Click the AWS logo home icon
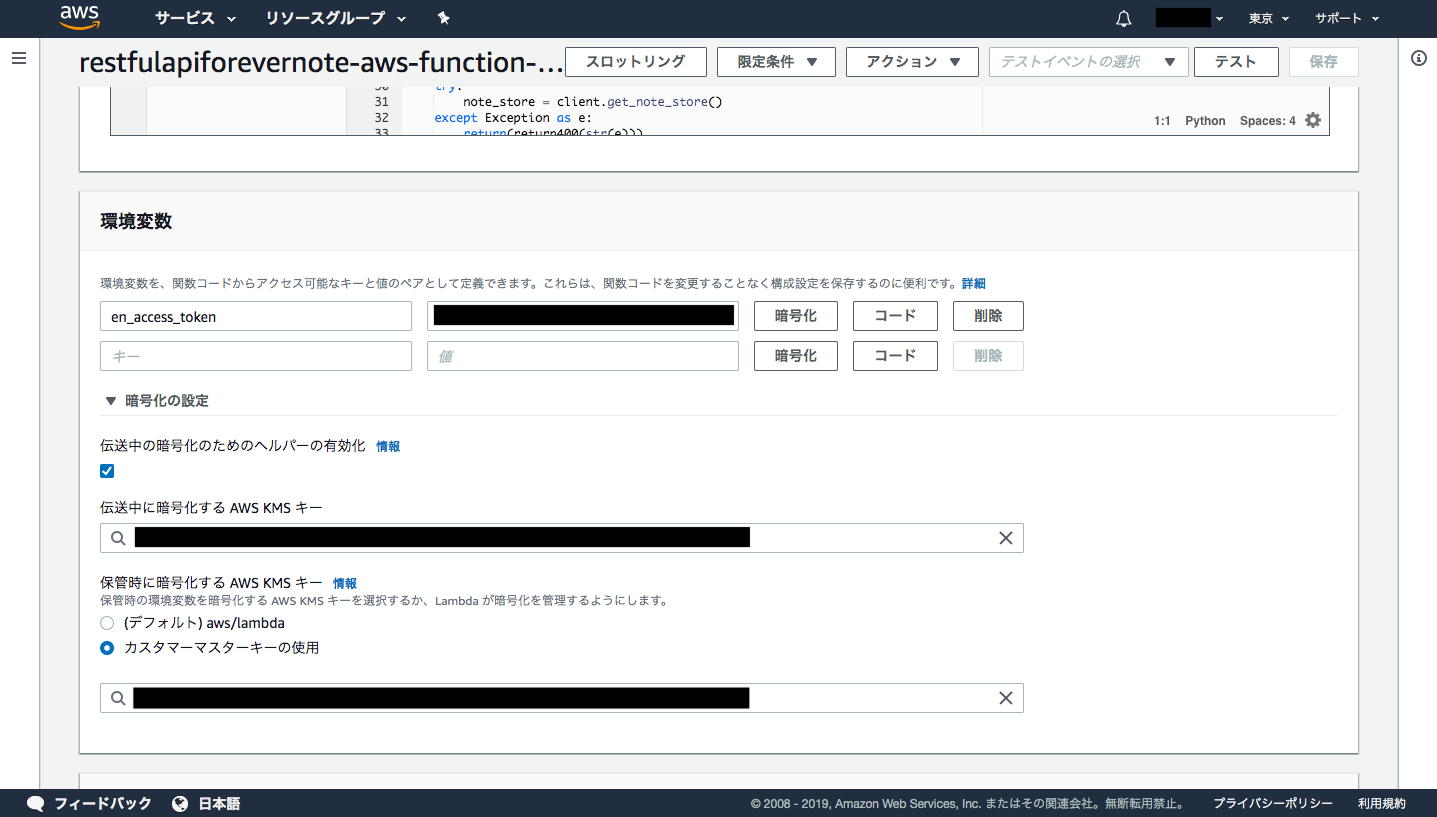This screenshot has width=1437, height=817. (x=79, y=17)
